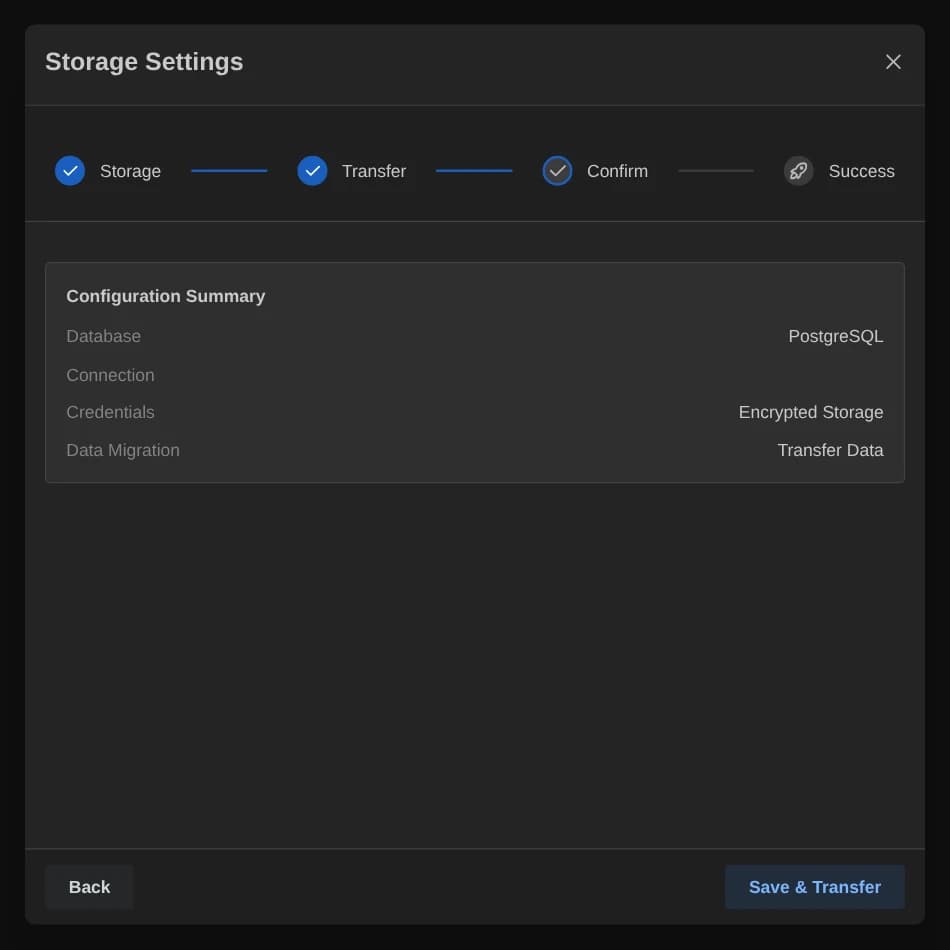Go to the Storage step label
The image size is (950, 950).
tap(130, 171)
